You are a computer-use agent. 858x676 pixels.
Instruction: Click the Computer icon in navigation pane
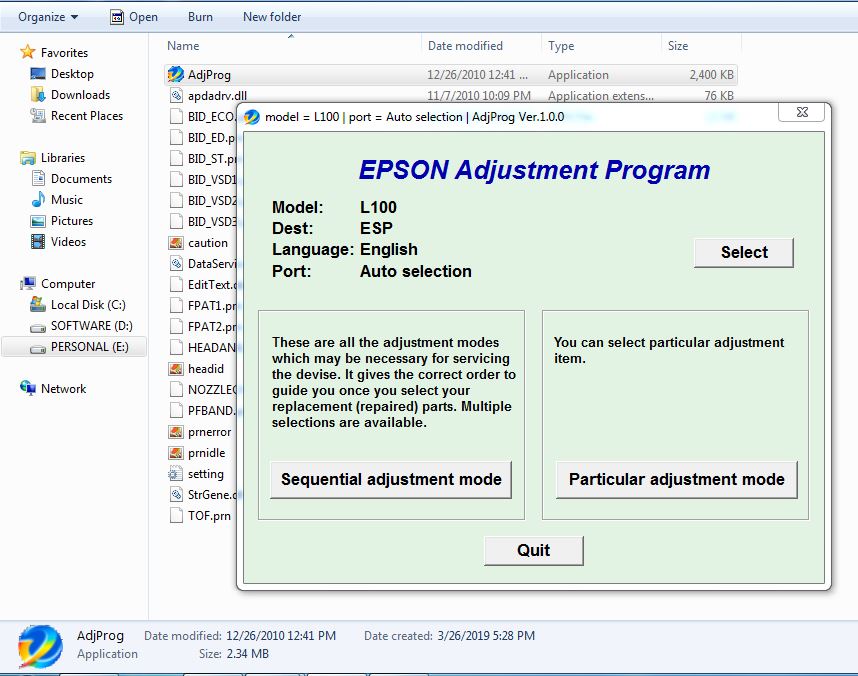click(28, 284)
